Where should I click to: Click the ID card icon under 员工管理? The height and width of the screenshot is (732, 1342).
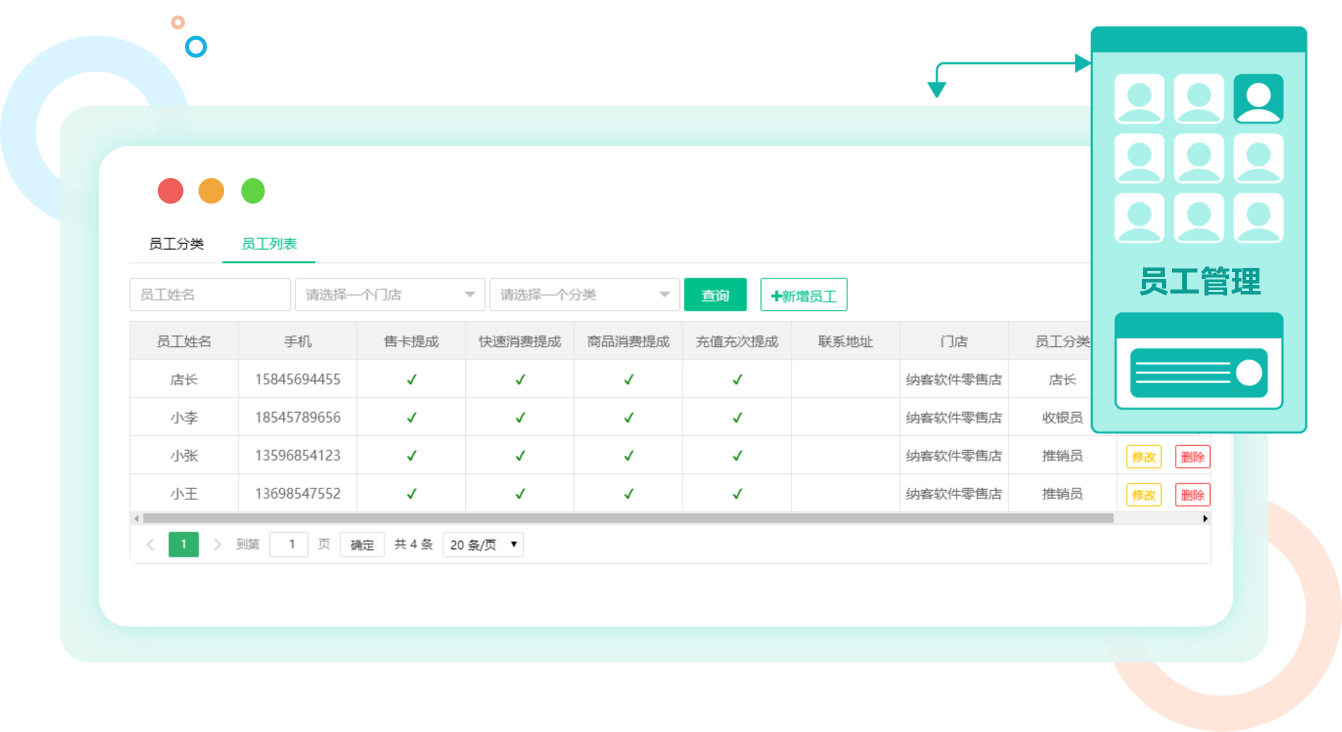(1198, 373)
